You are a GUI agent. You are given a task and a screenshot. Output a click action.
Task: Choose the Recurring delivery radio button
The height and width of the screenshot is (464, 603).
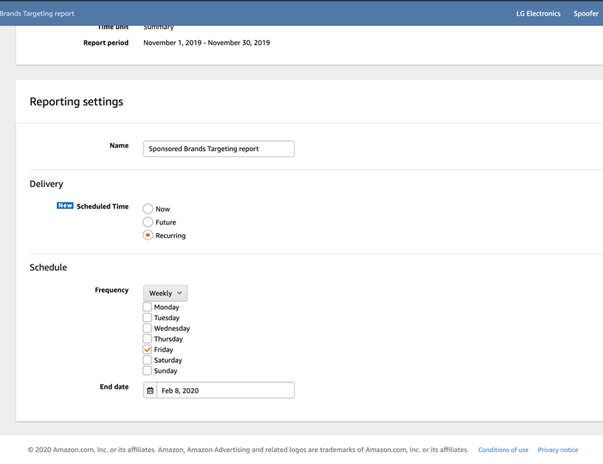click(x=148, y=236)
